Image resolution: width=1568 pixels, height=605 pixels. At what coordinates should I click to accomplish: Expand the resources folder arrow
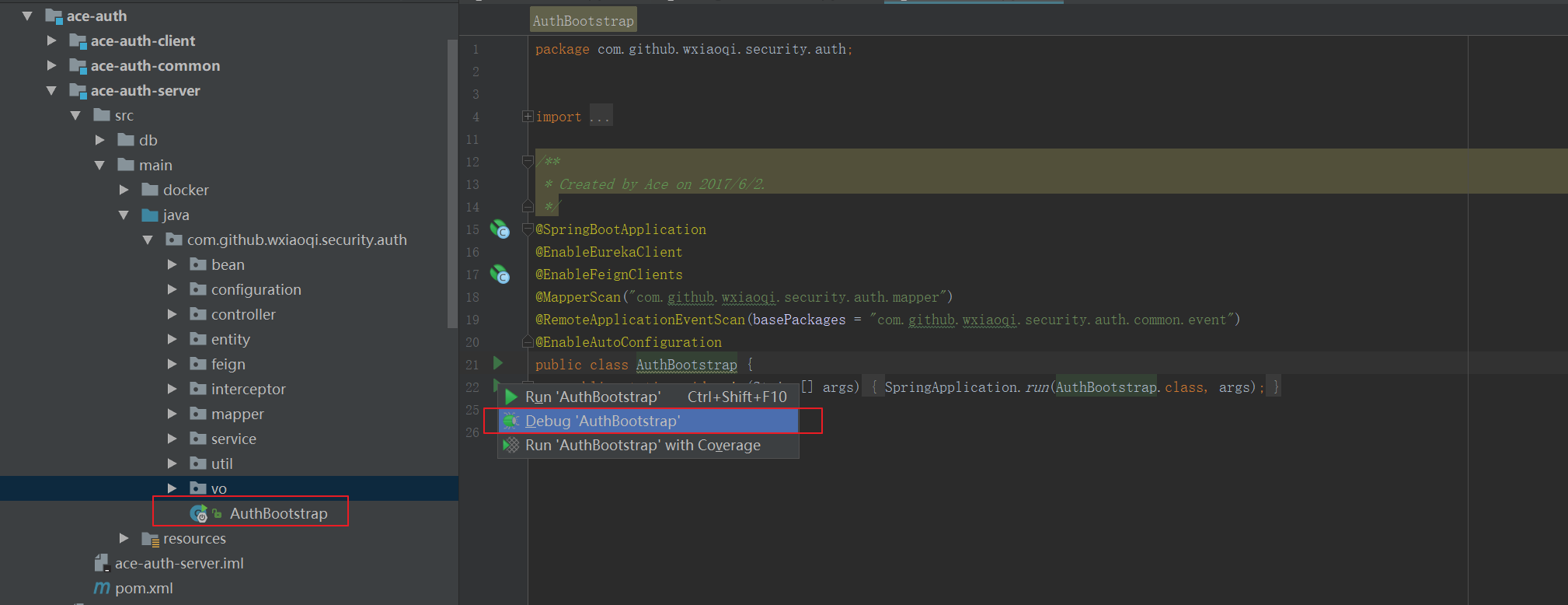(x=124, y=538)
